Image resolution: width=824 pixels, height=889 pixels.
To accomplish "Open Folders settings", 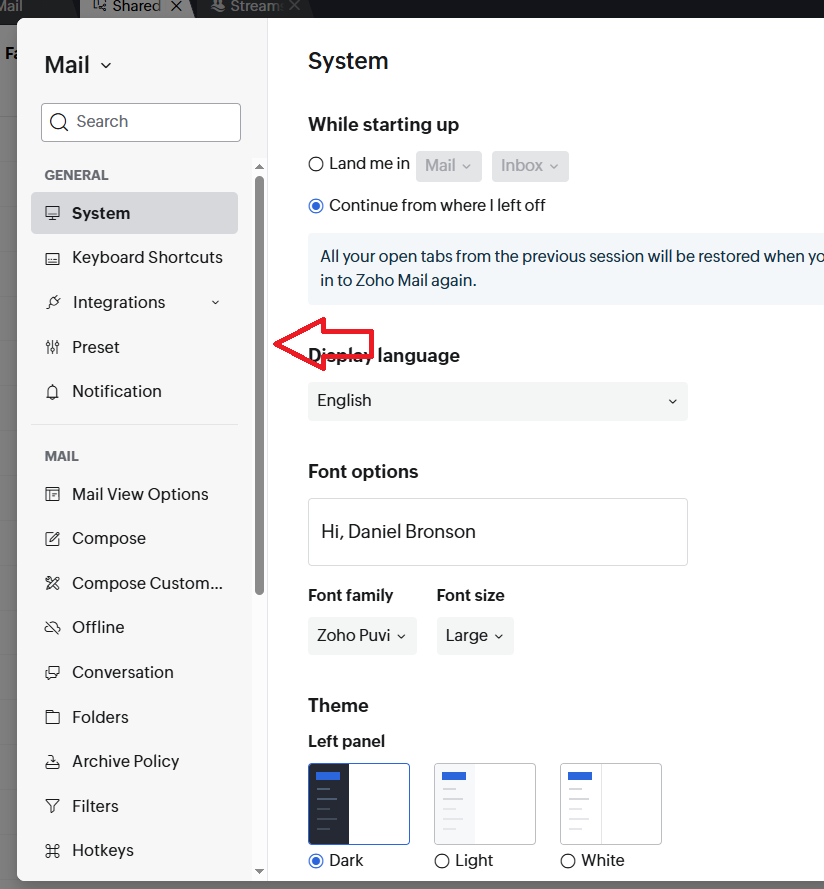I will coord(134,717).
